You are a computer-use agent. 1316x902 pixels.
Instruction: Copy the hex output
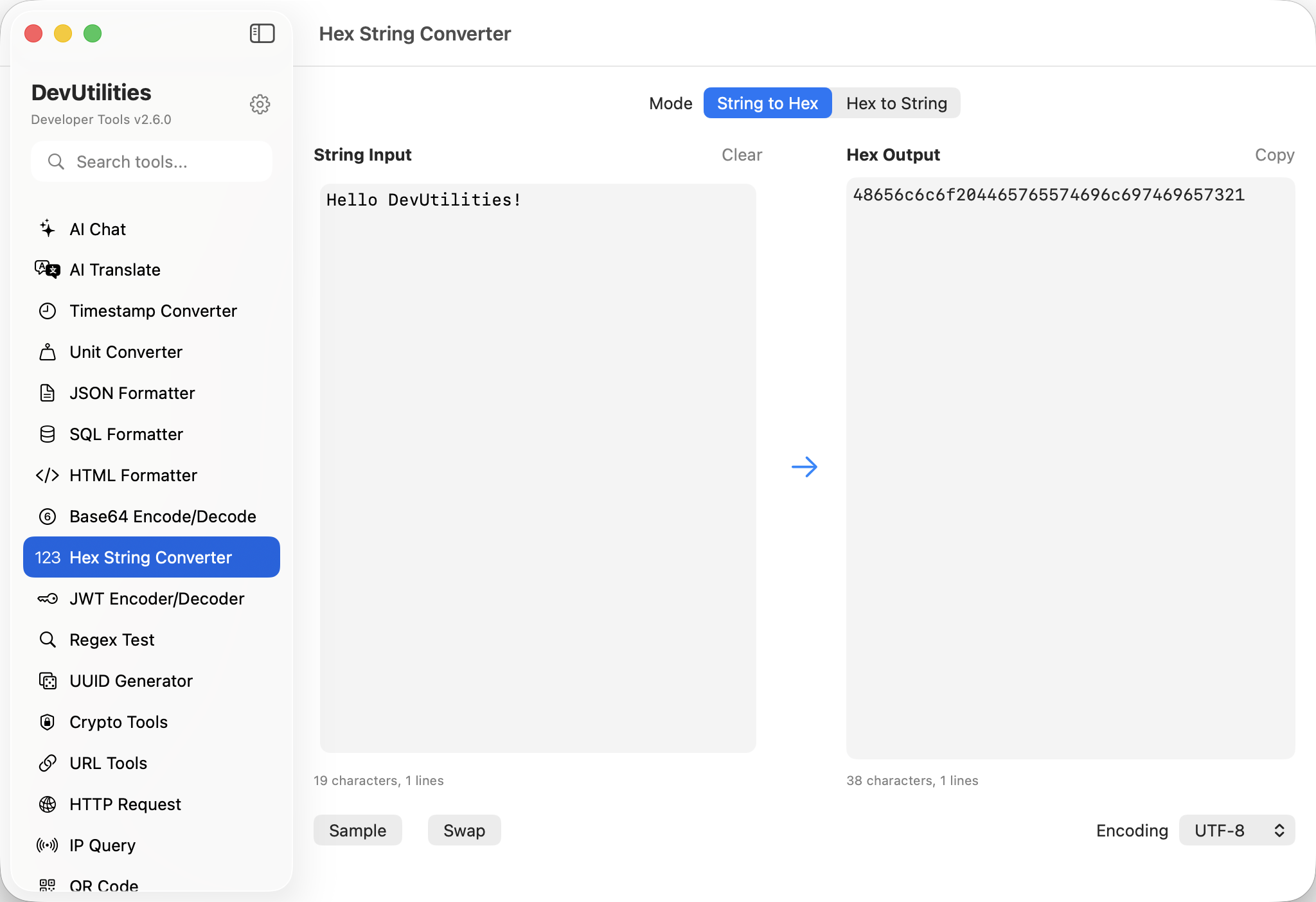pyautogui.click(x=1274, y=155)
